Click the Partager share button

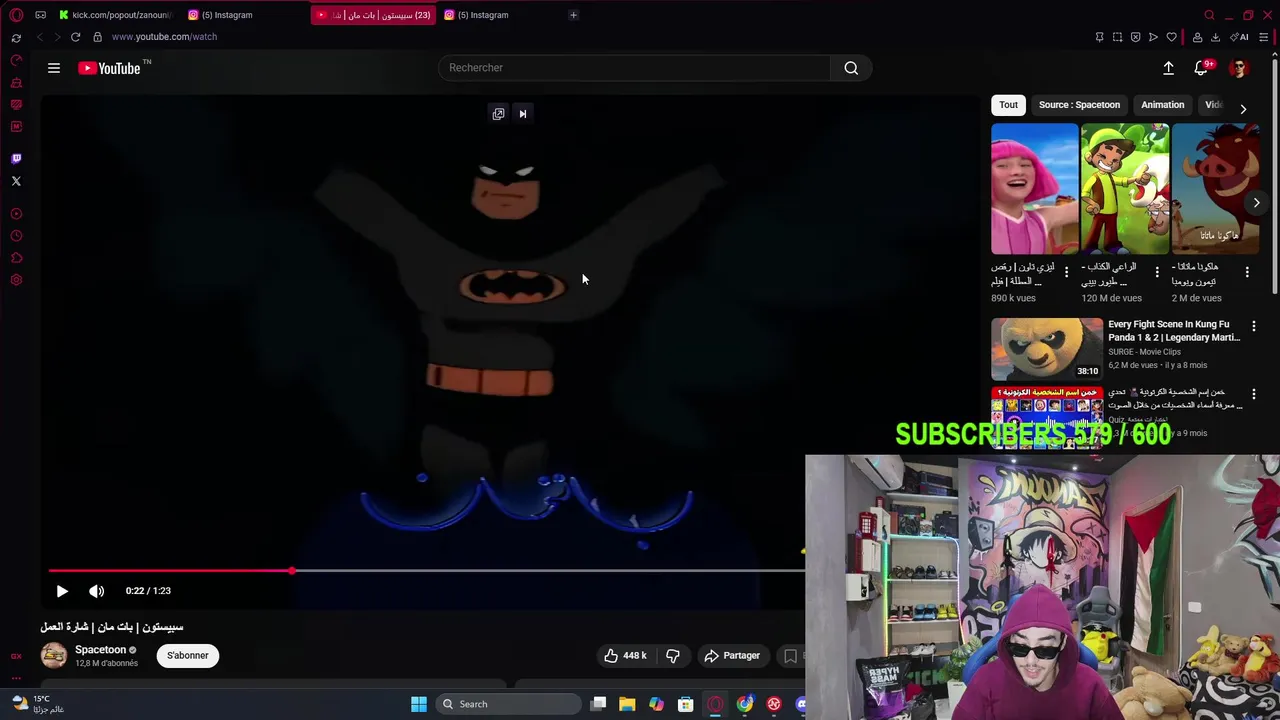(732, 655)
